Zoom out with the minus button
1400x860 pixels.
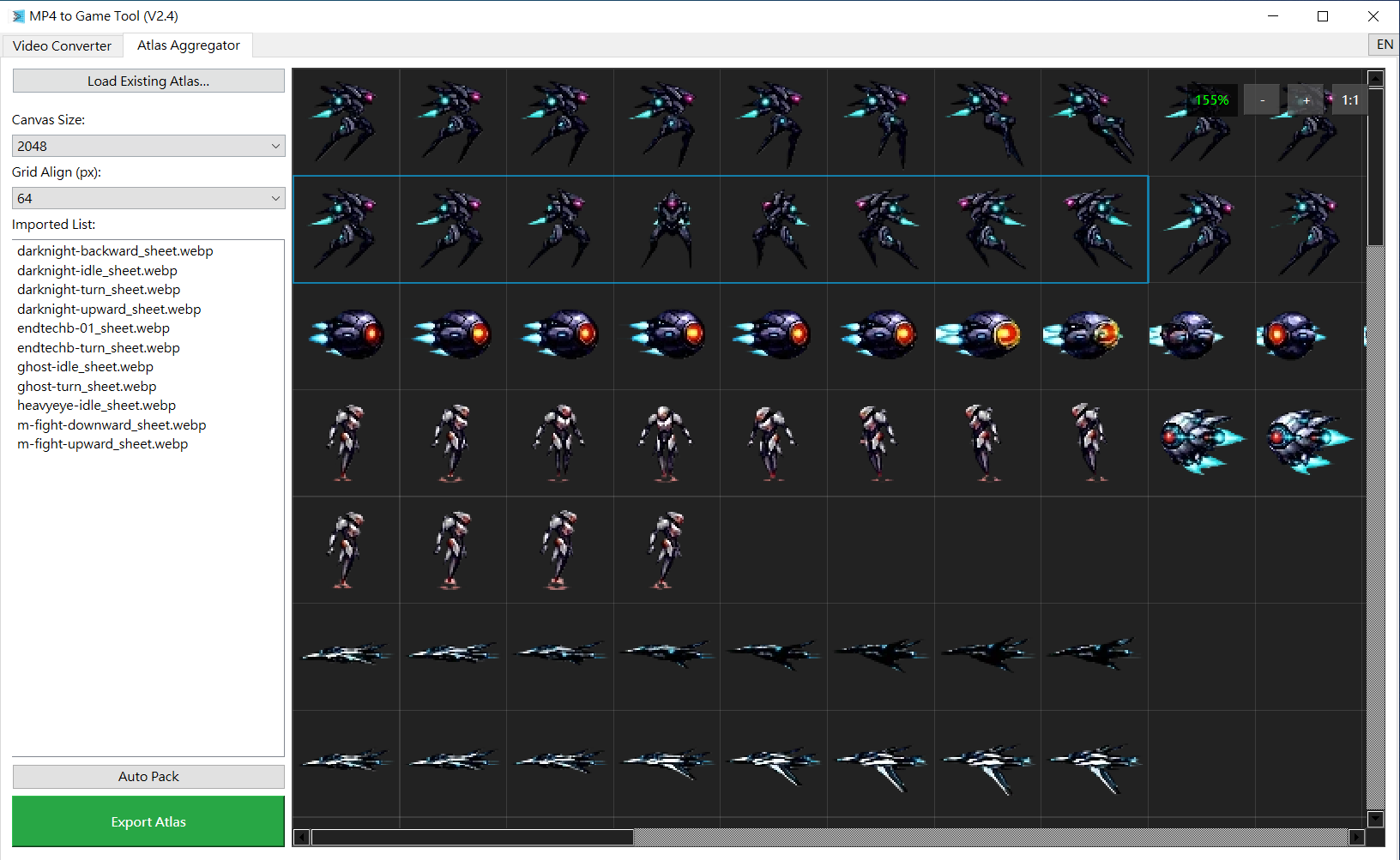[x=1262, y=100]
